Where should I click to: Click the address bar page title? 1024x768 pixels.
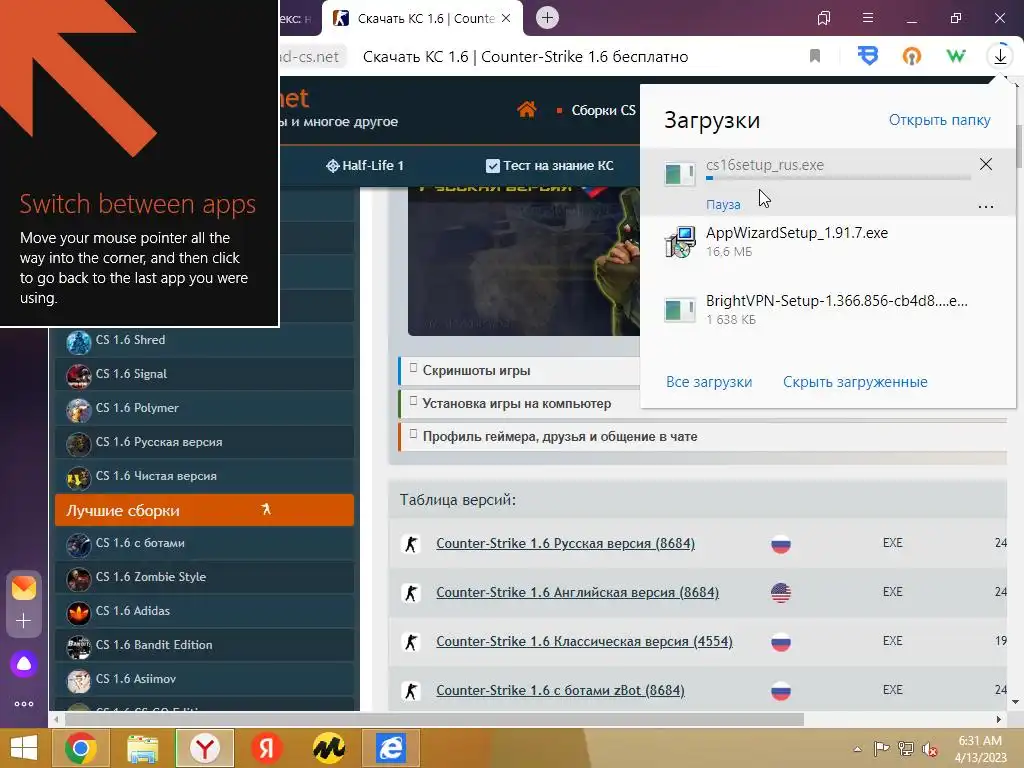coord(525,57)
